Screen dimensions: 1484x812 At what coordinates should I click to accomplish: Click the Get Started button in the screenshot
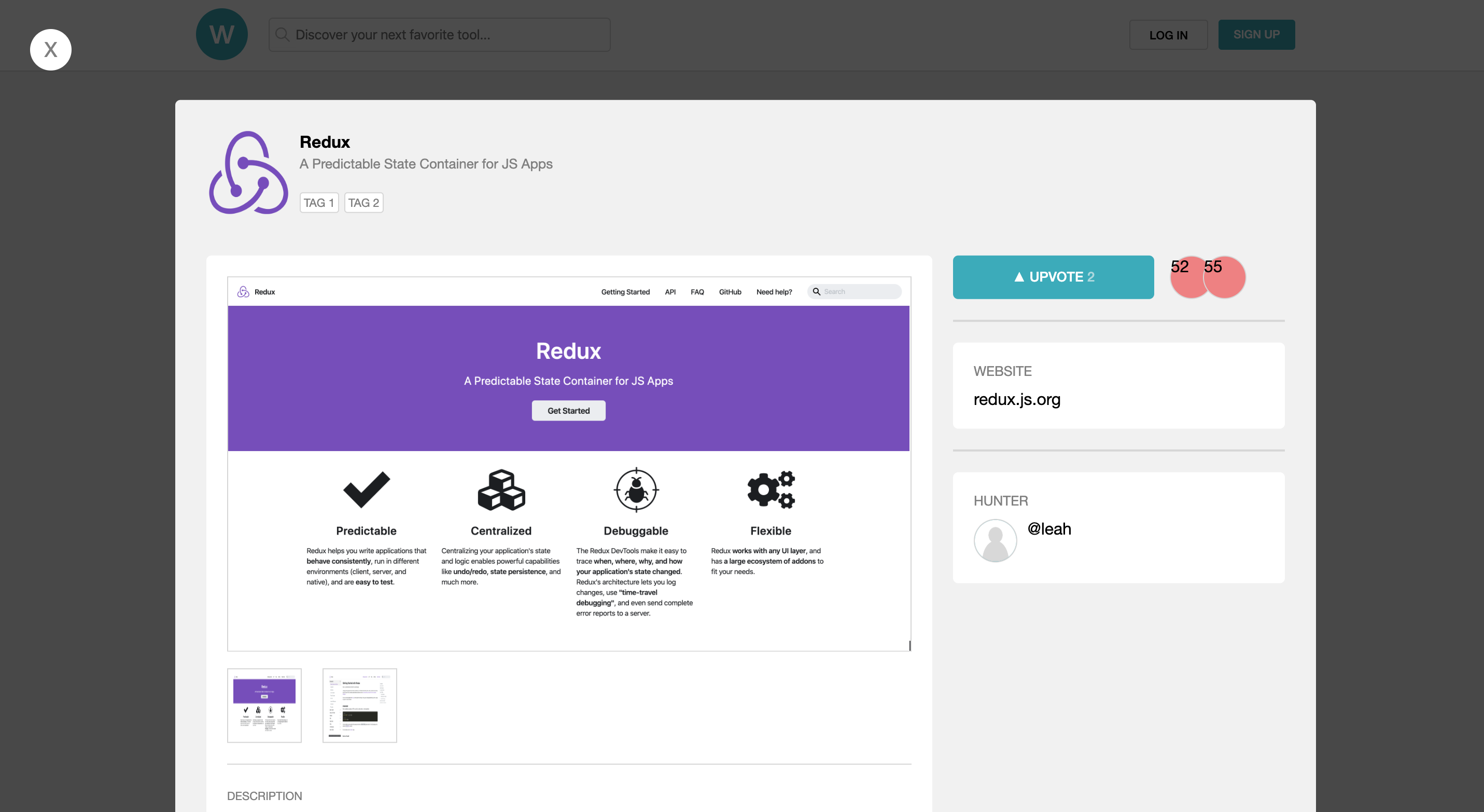[569, 411]
